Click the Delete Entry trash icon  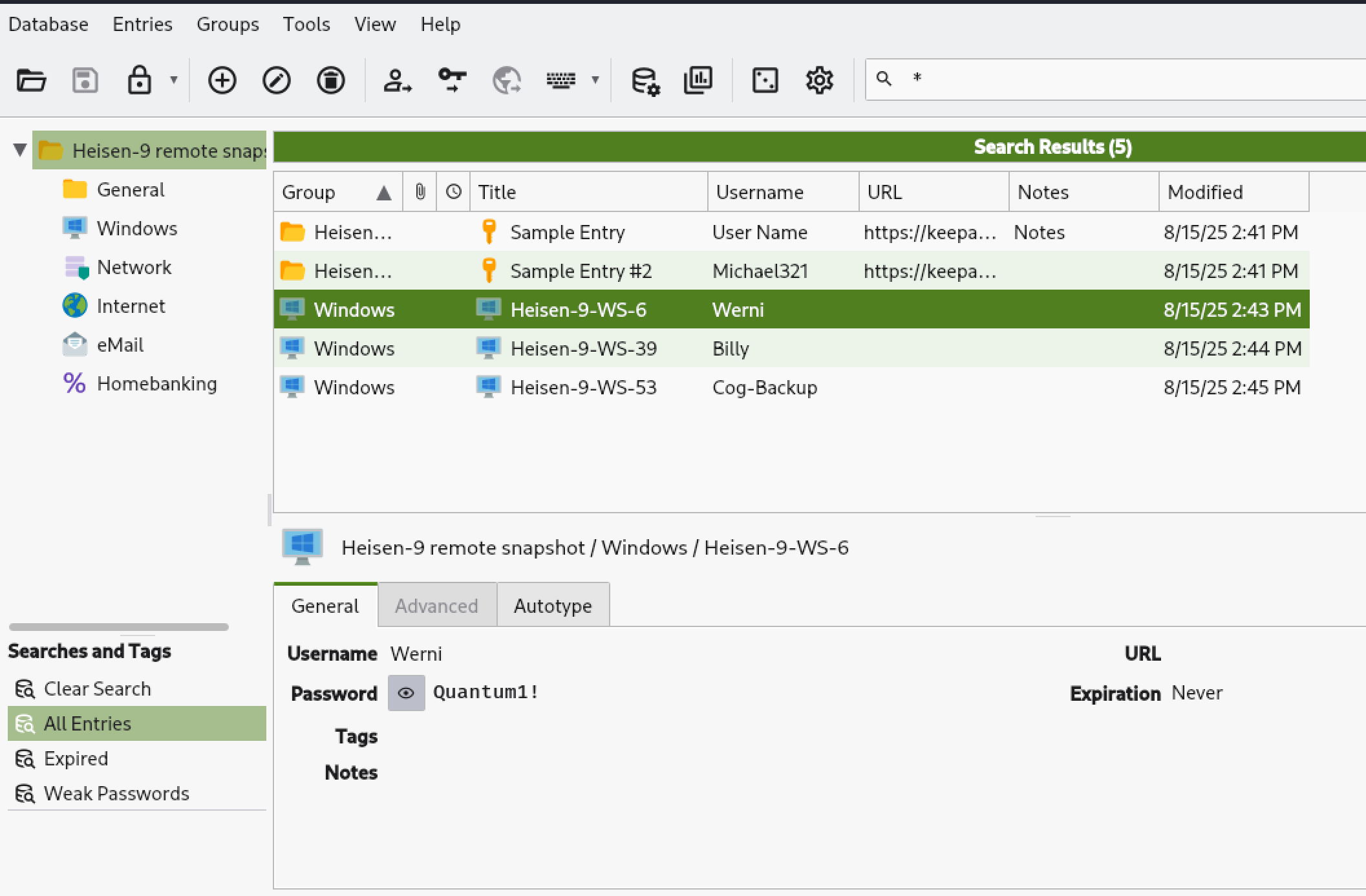pos(330,81)
